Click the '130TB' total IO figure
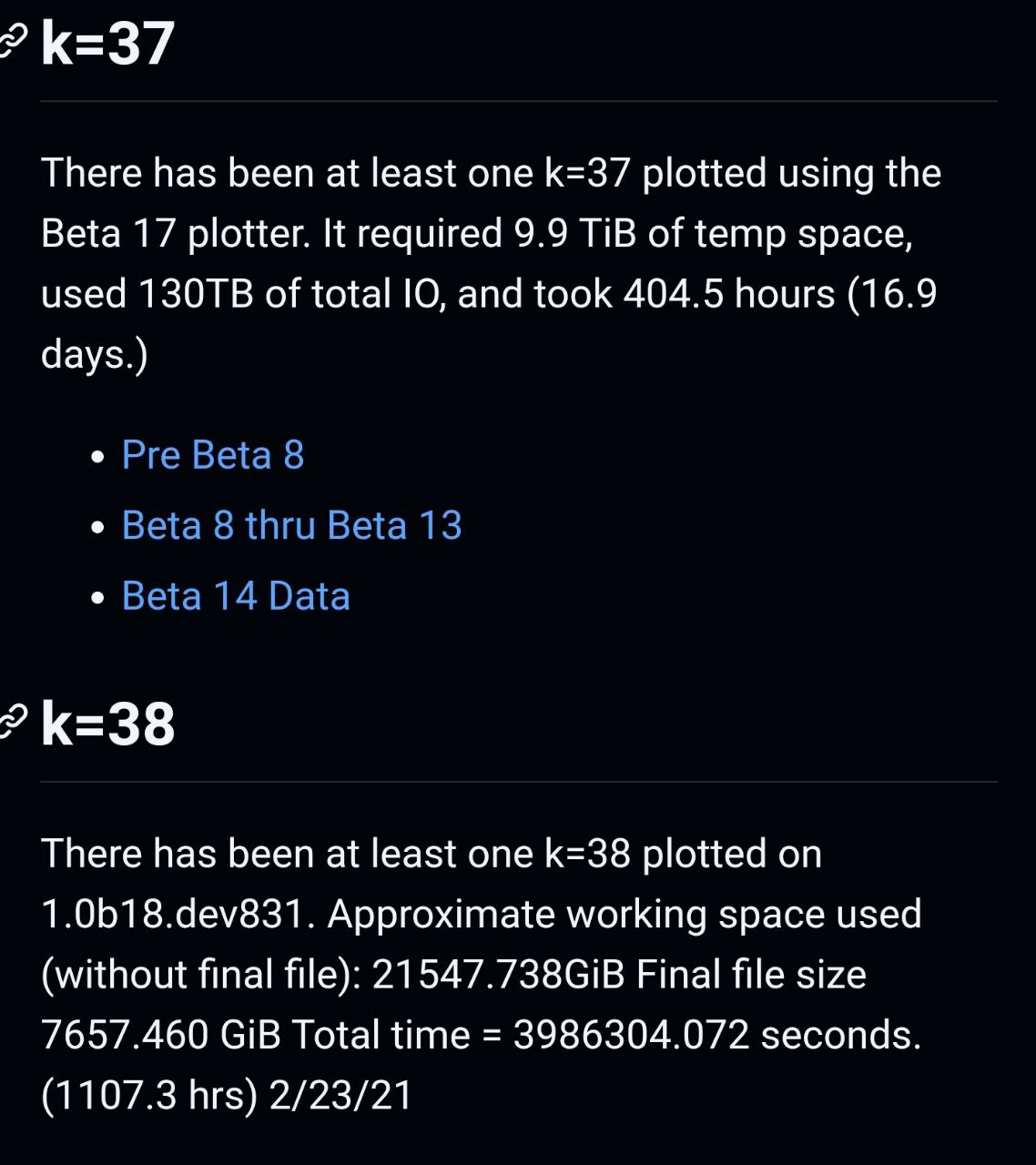The width and height of the screenshot is (1036, 1165). [196, 294]
